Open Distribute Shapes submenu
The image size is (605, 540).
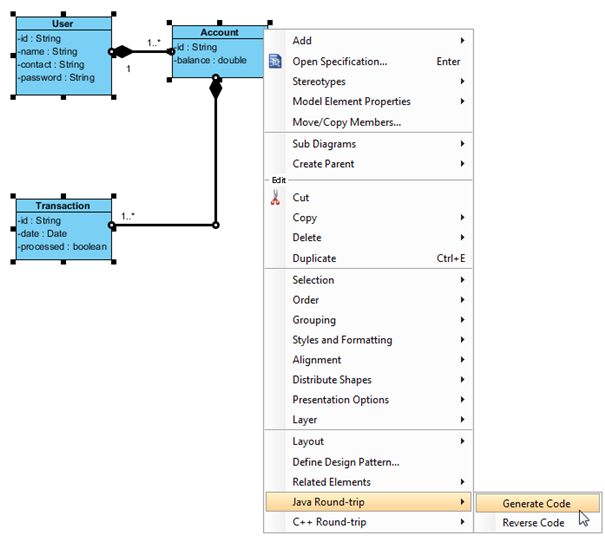[x=368, y=380]
